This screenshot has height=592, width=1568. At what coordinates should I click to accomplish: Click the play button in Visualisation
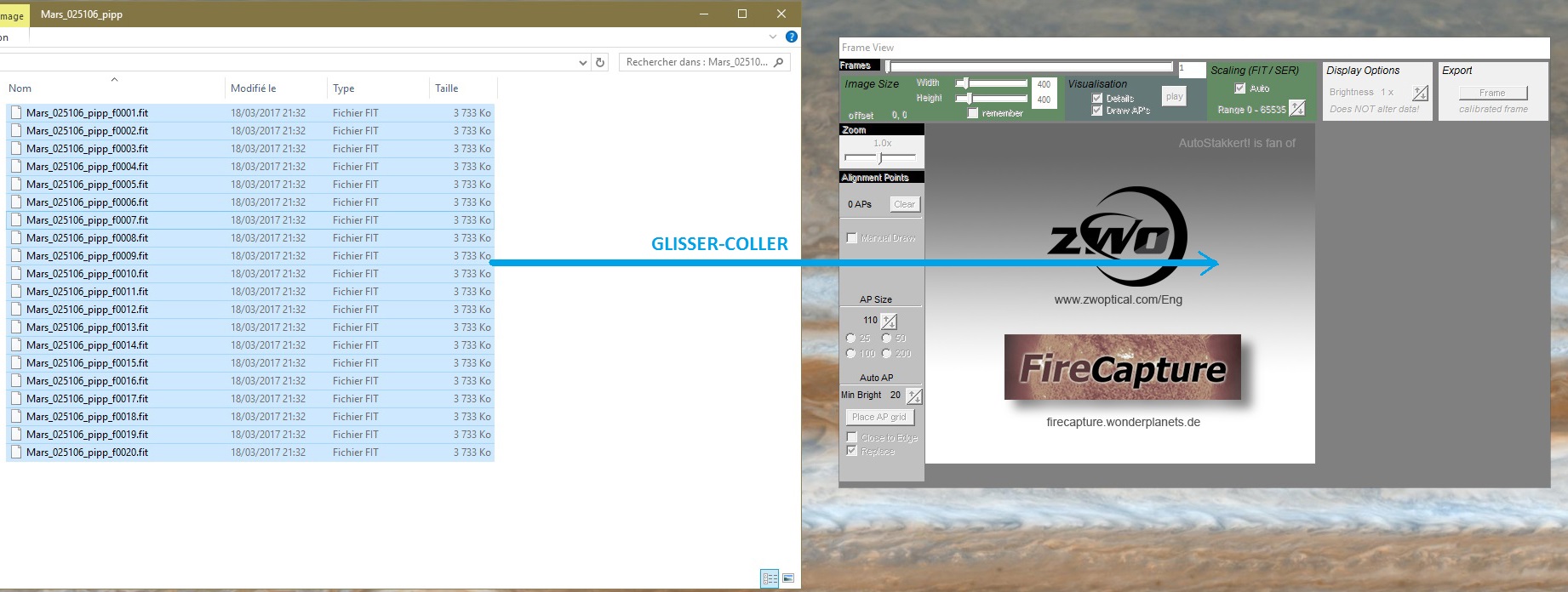click(x=1175, y=97)
